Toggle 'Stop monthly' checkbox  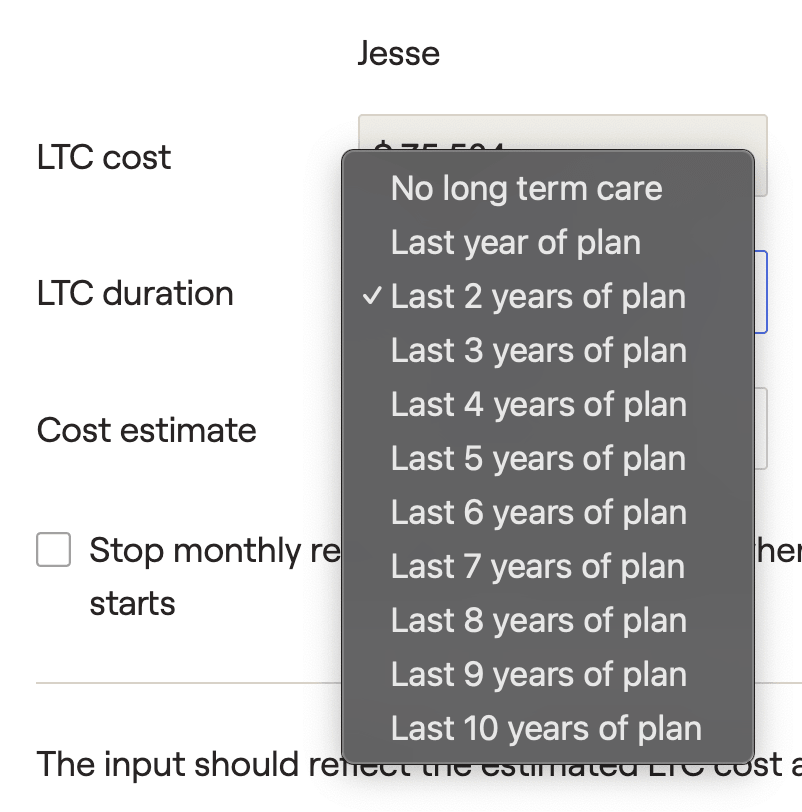tap(54, 550)
